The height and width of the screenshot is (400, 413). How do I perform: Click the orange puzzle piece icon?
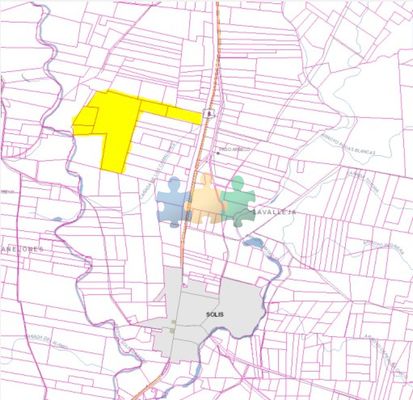coord(205,198)
